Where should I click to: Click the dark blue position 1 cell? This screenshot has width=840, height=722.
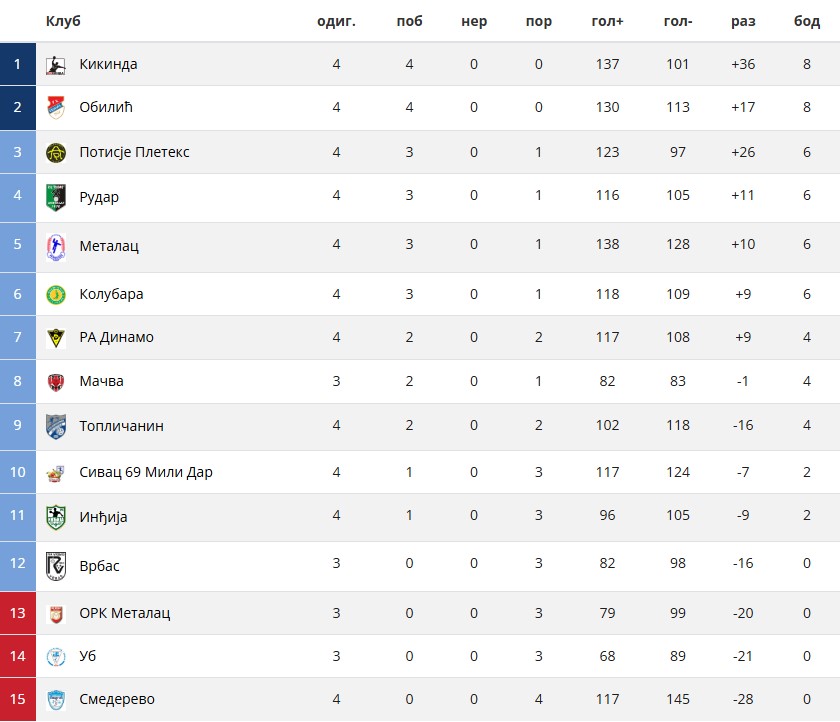[x=18, y=64]
